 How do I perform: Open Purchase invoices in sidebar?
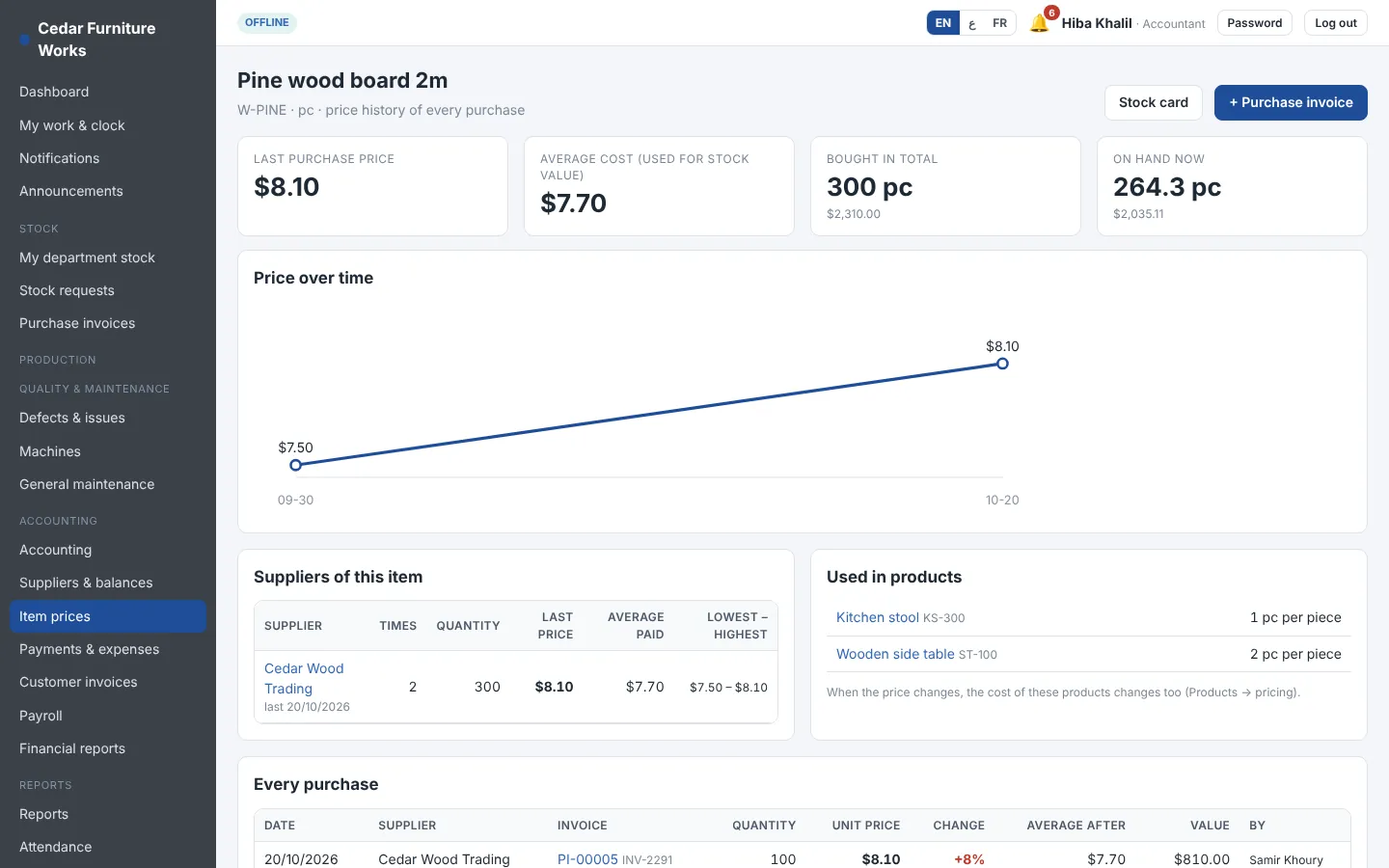pyautogui.click(x=108, y=323)
